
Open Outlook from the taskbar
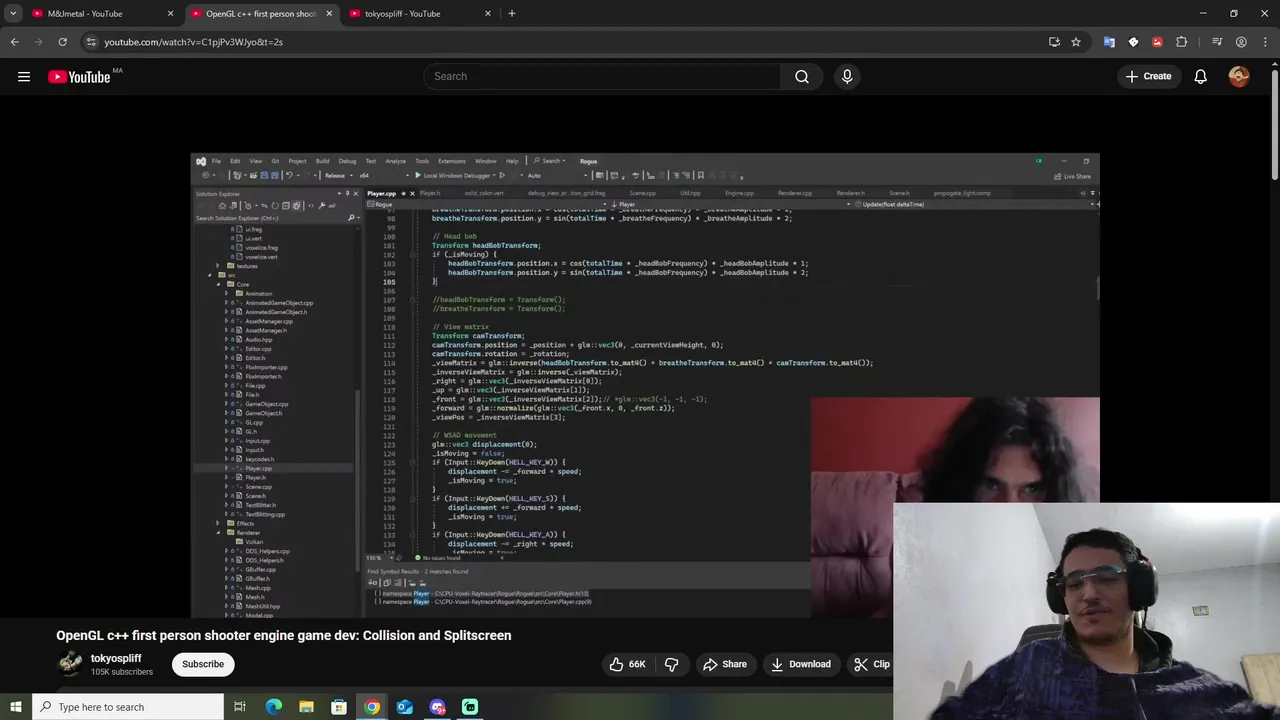[405, 707]
